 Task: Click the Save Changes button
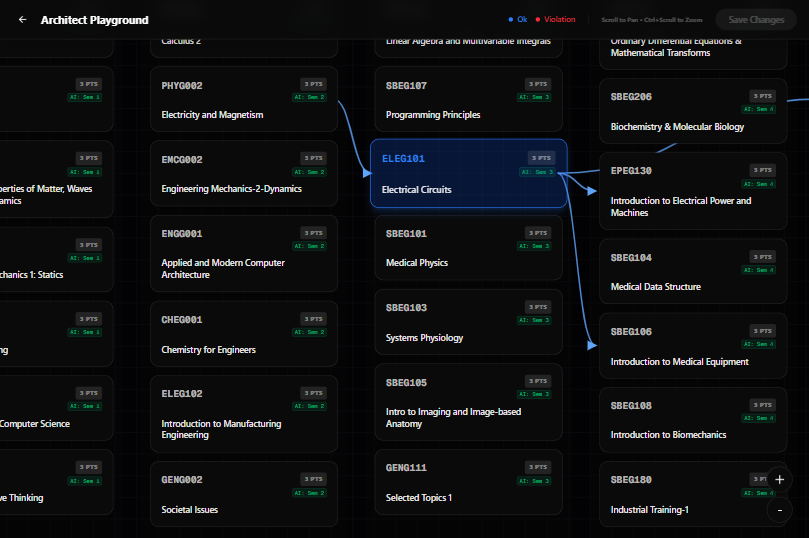pos(756,20)
